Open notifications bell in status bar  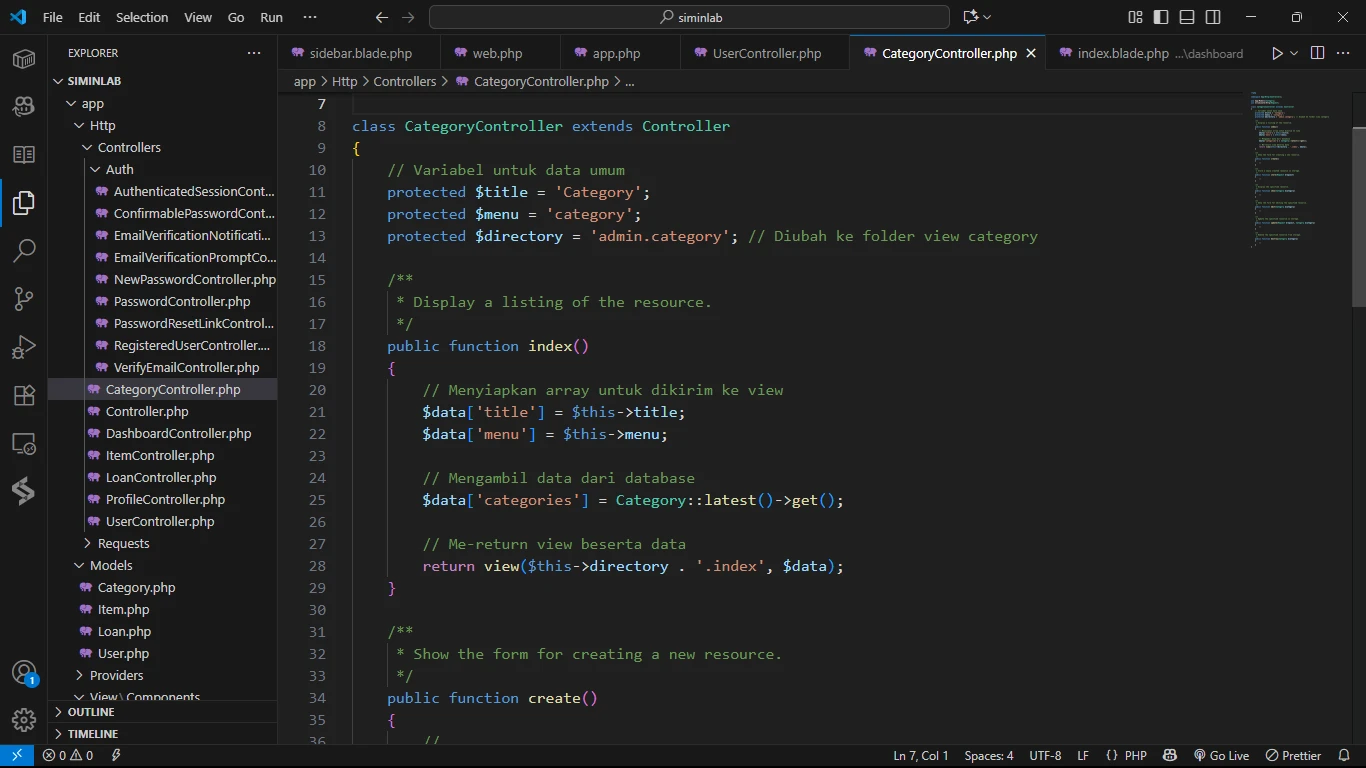pos(1346,756)
